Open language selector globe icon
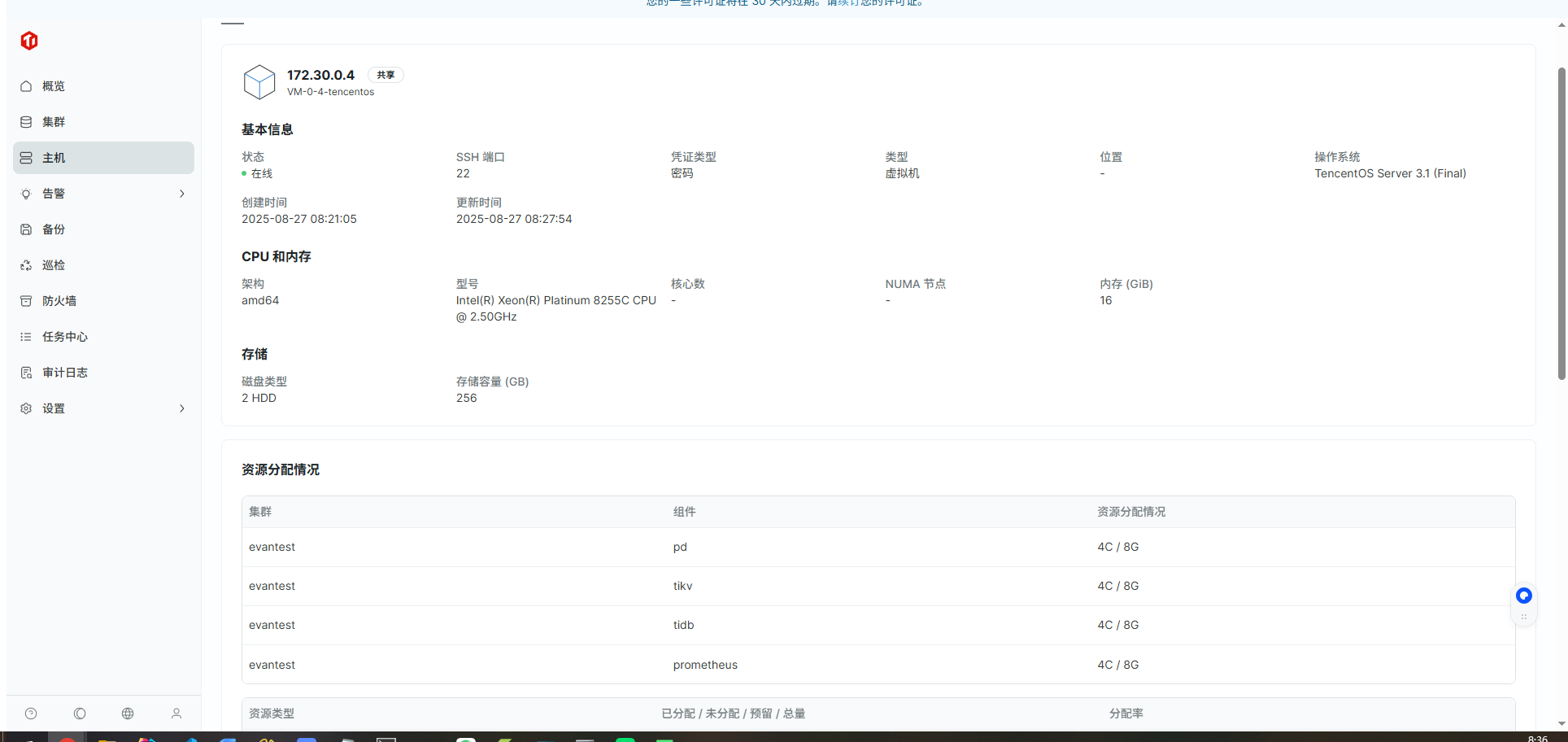This screenshot has width=1568, height=742. pyautogui.click(x=128, y=714)
